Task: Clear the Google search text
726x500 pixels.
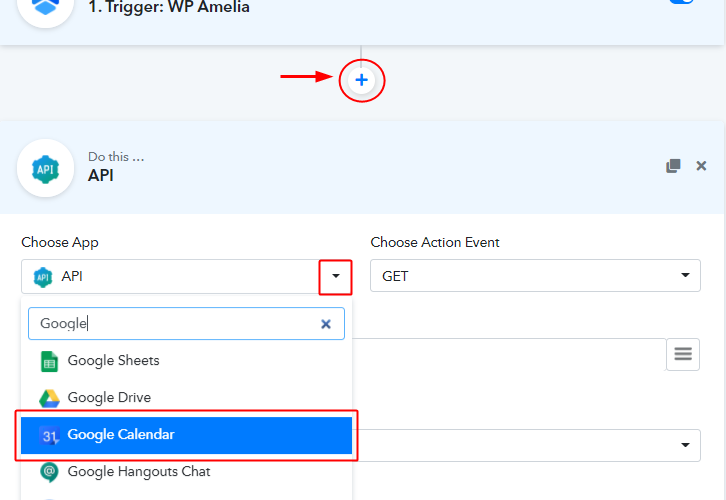Action: (326, 324)
